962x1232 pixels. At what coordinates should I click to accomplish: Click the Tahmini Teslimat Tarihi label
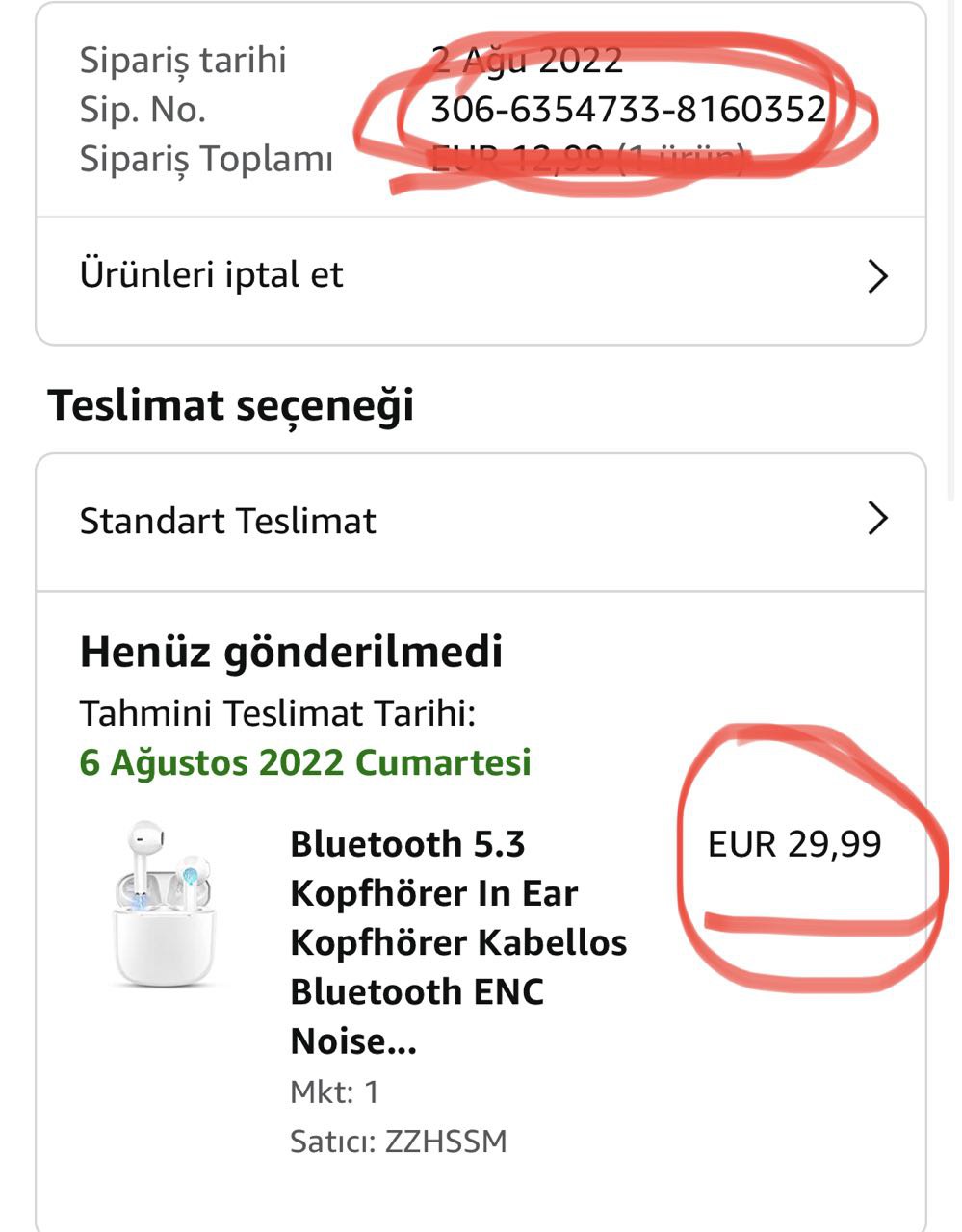click(277, 713)
